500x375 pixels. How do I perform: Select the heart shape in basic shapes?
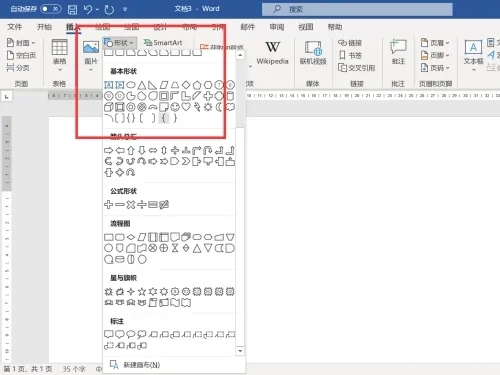[186, 107]
